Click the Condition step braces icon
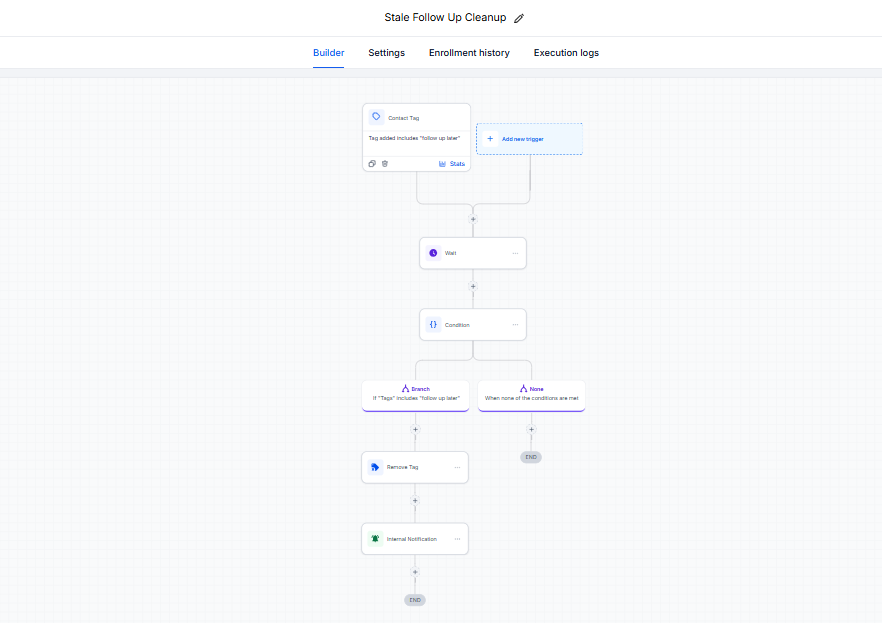This screenshot has width=882, height=623. coord(433,324)
